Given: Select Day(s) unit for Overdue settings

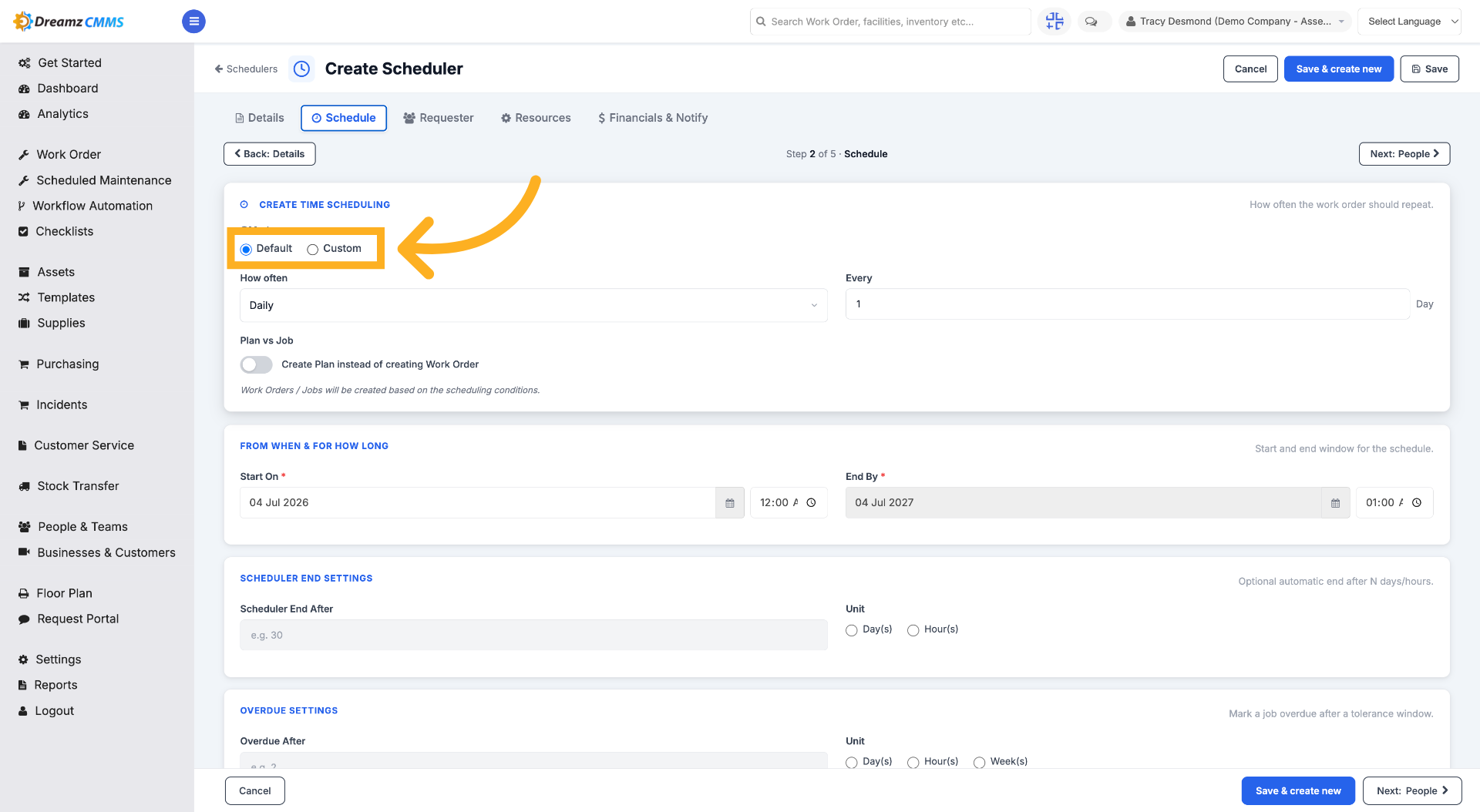Looking at the screenshot, I should click(851, 762).
